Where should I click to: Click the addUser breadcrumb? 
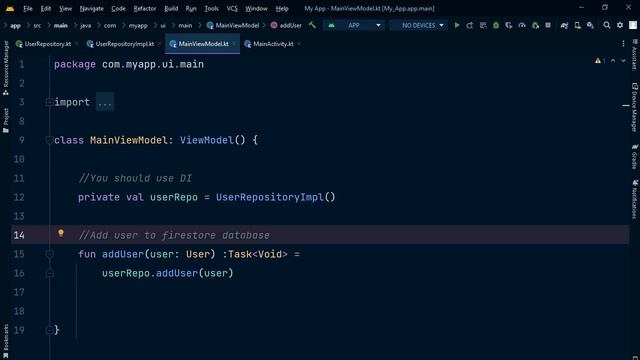click(286, 25)
